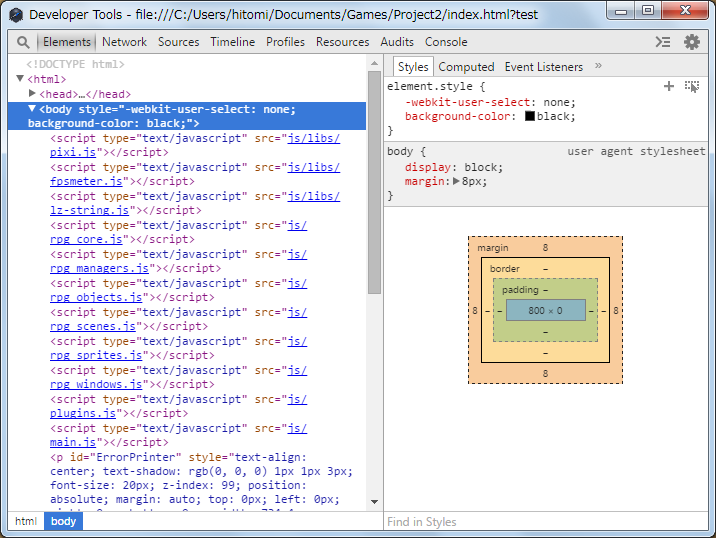The width and height of the screenshot is (716, 538).
Task: Go to the Timeline tab
Action: pos(232,42)
